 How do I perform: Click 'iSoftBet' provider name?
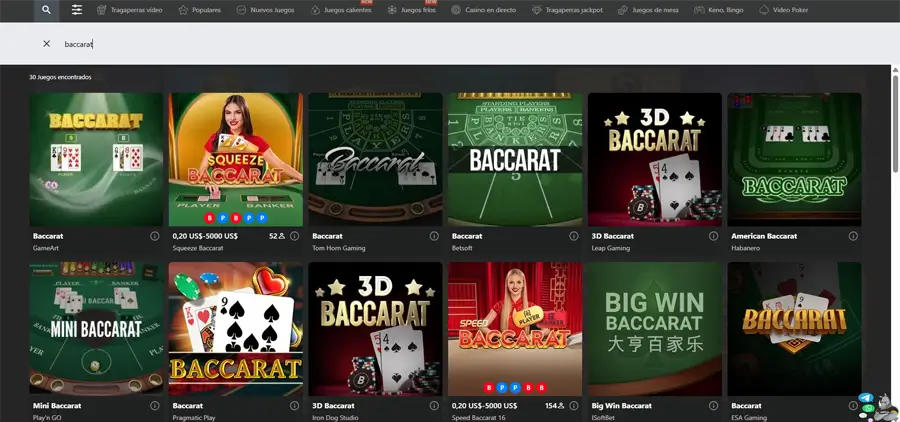604,417
